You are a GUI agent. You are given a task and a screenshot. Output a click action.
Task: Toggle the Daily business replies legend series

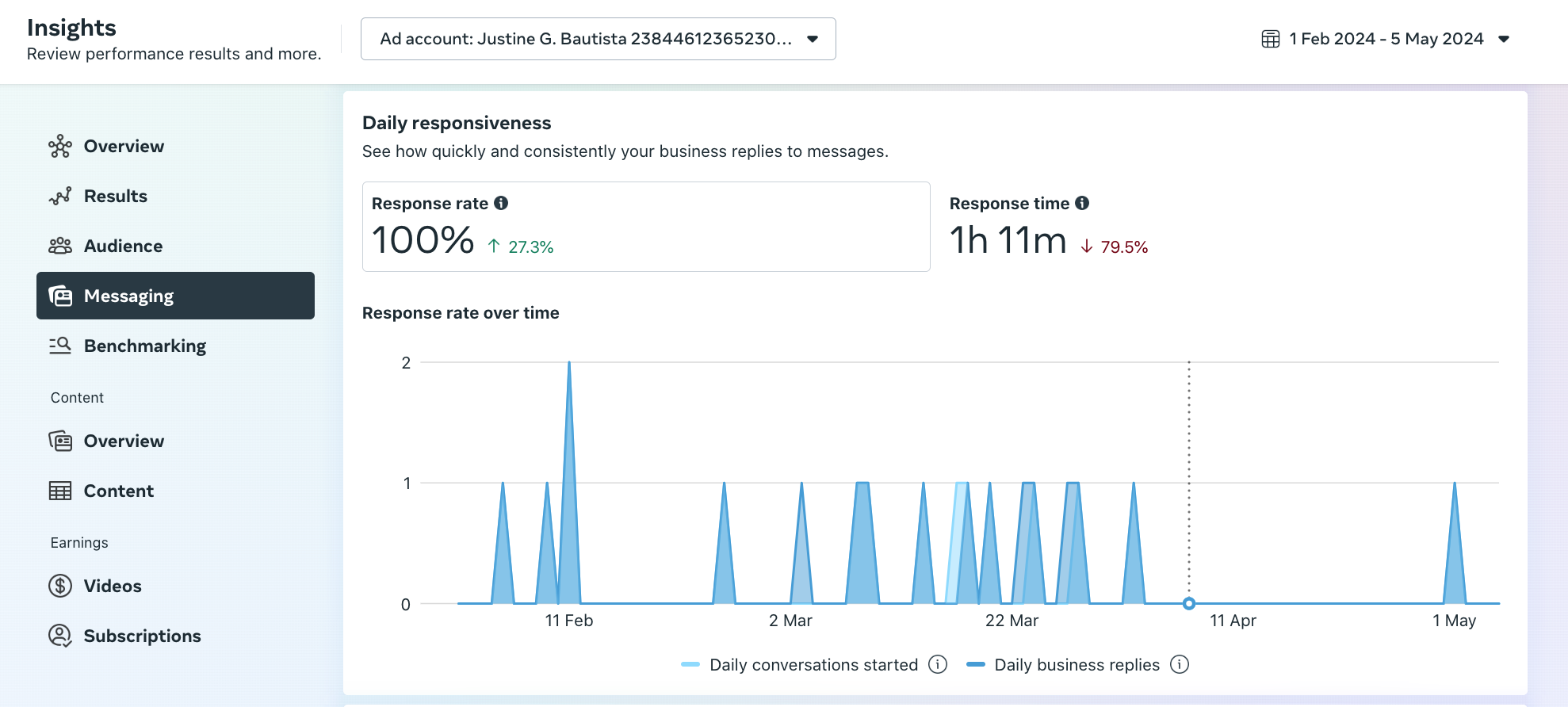click(1076, 664)
